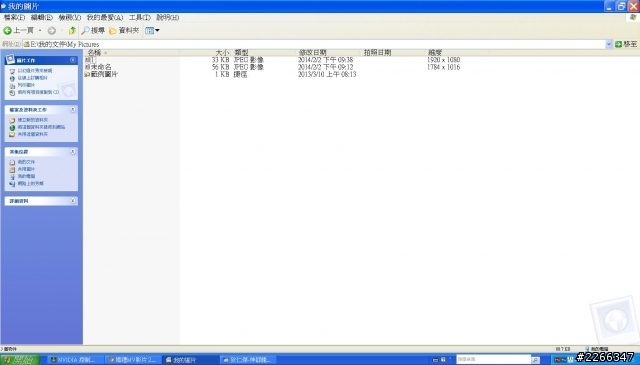This screenshot has height=365, width=640.
Task: Collapse the 其他位置 other places panel
Action: pyautogui.click(x=73, y=151)
